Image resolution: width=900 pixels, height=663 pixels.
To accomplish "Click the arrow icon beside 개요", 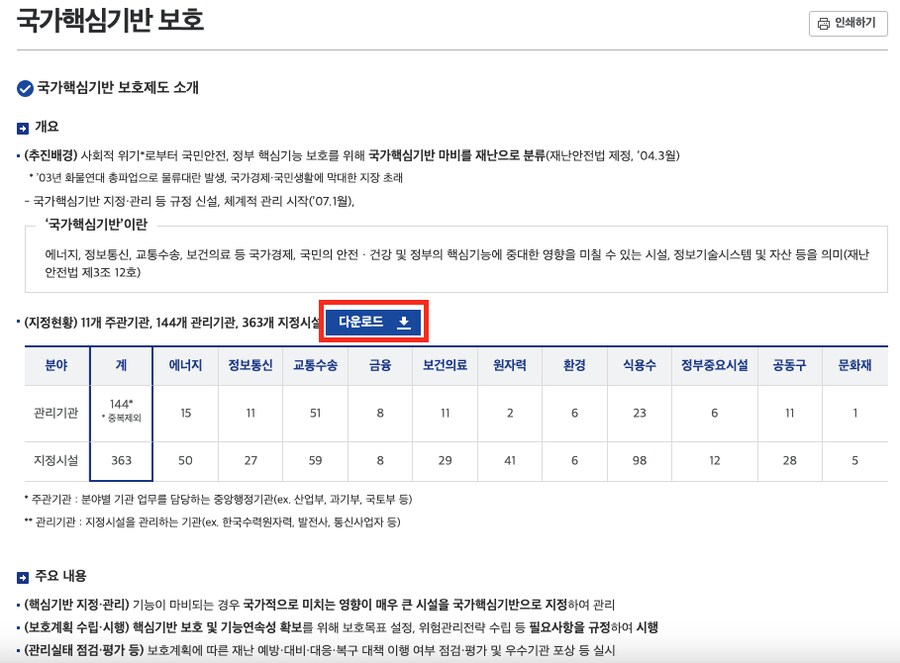I will point(22,129).
